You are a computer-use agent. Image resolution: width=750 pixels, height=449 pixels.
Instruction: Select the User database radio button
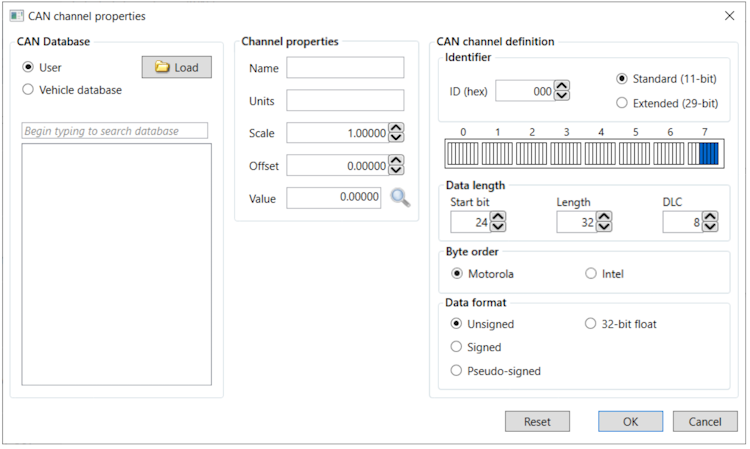28,67
